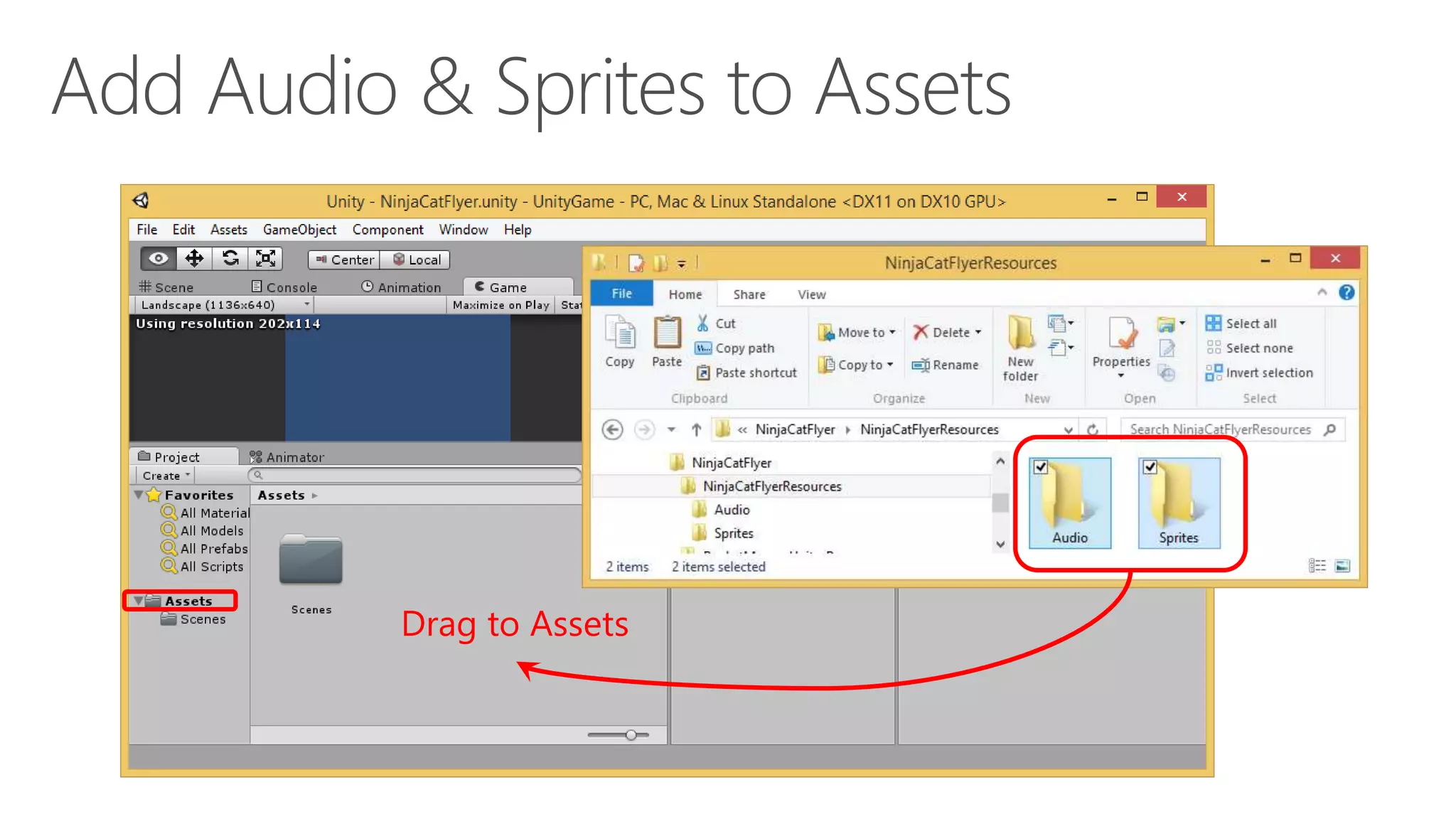1456x819 pixels.
Task: Click Copy path in the ribbon
Action: [735, 348]
